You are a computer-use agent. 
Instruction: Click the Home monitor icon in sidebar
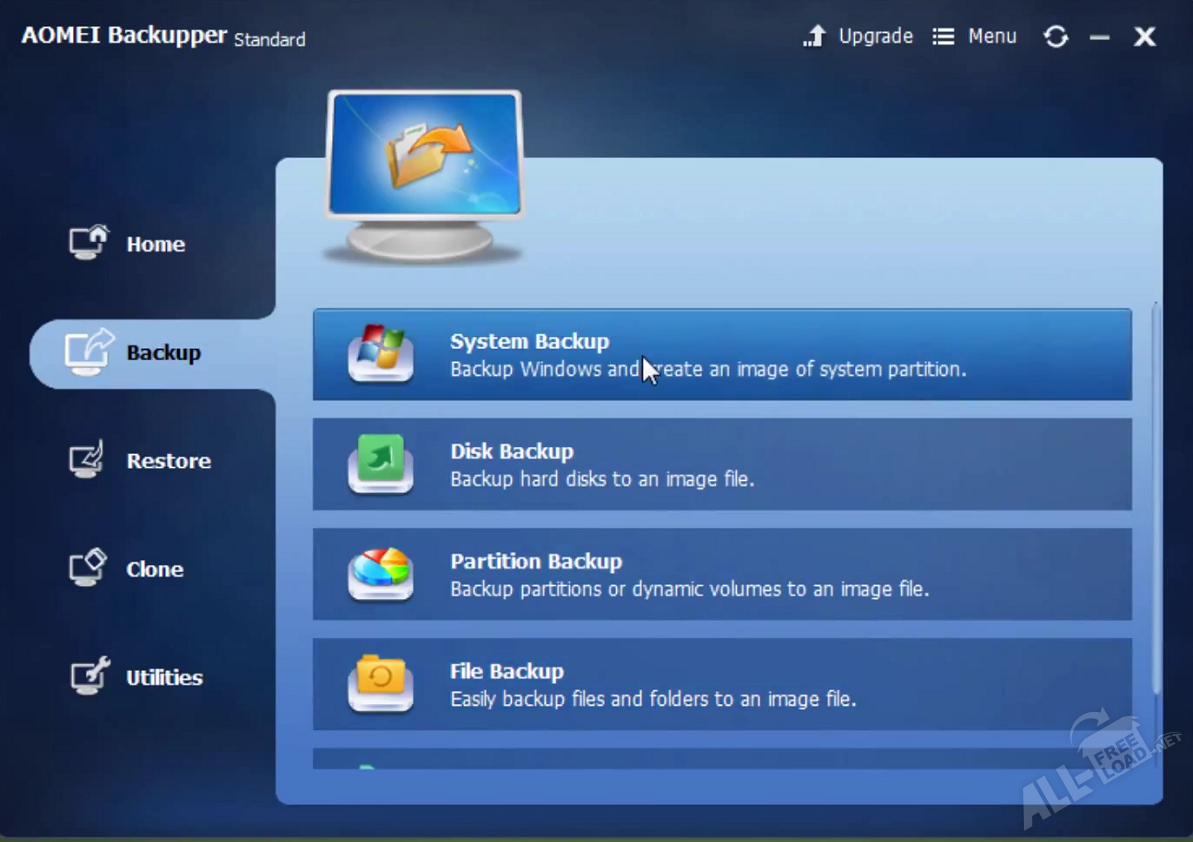pos(88,243)
